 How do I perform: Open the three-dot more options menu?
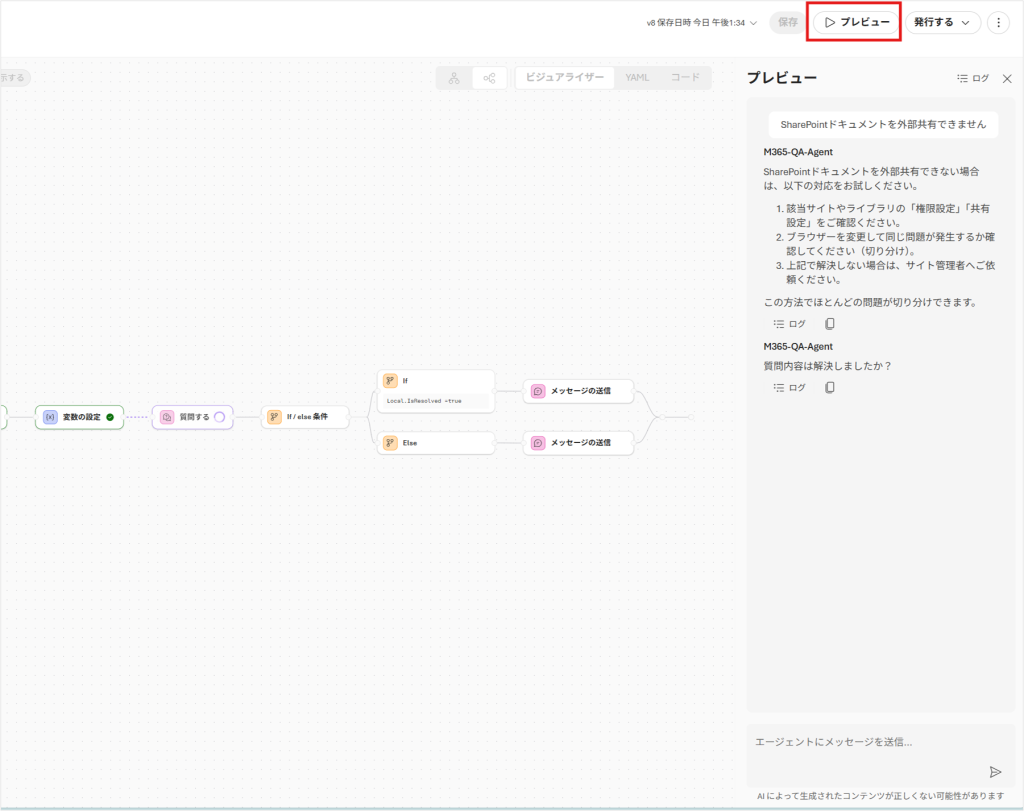click(x=998, y=22)
